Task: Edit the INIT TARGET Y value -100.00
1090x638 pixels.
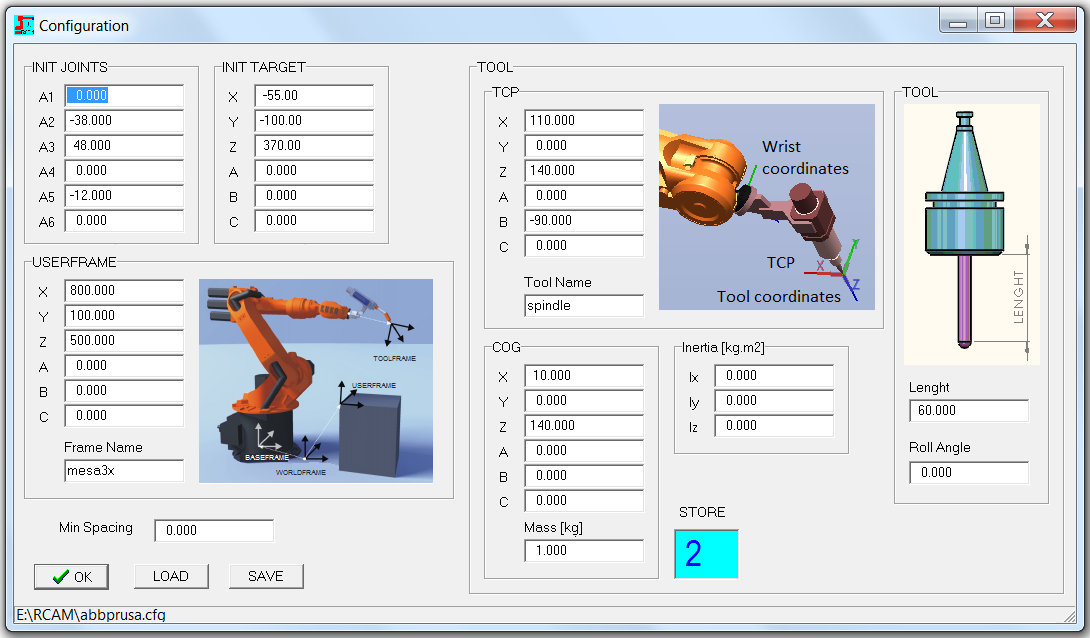Action: (x=314, y=121)
